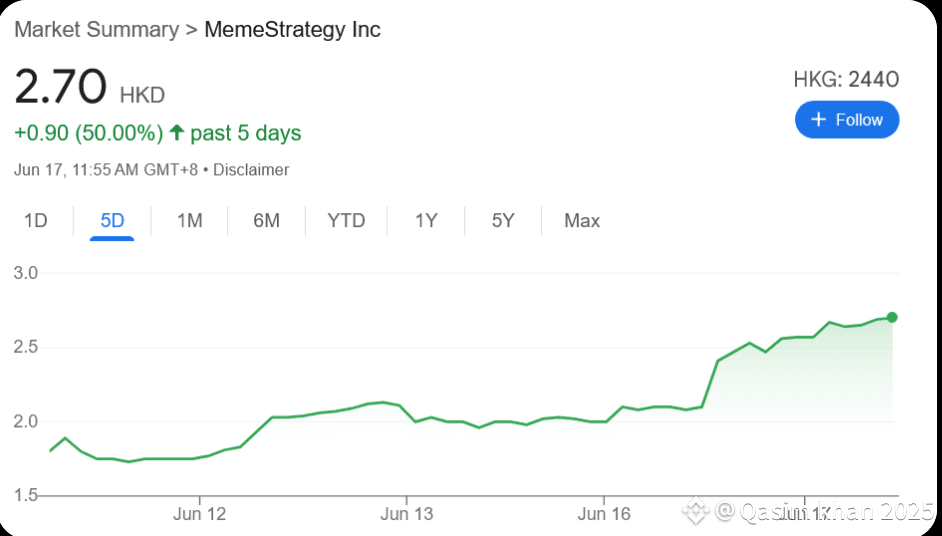Screen dimensions: 942x536
Task: Show the YTD chart range
Action: pos(346,221)
